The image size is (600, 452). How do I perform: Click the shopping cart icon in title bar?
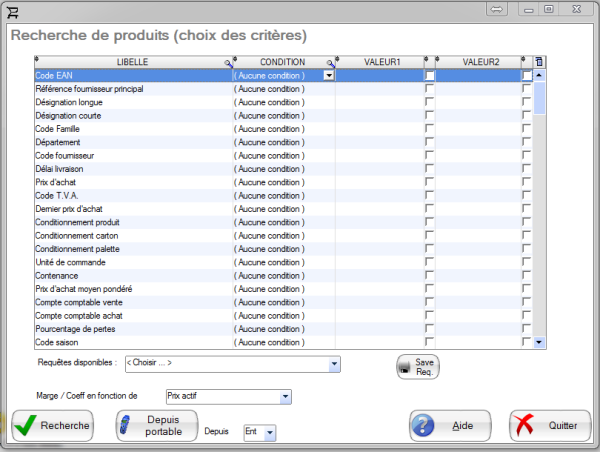(13, 9)
